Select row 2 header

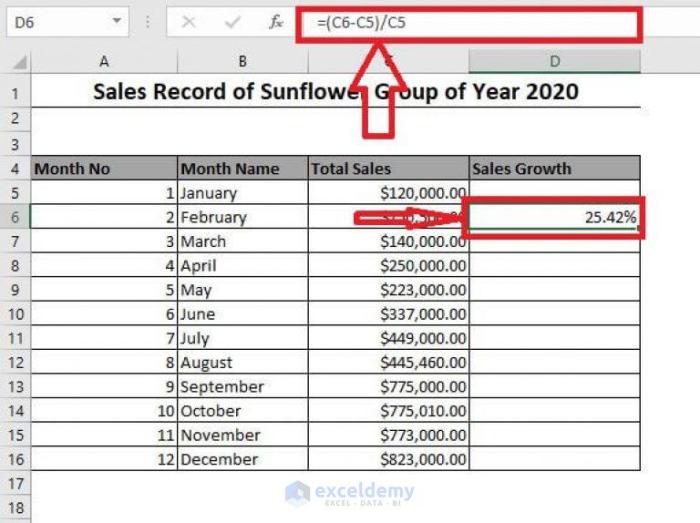(15, 119)
